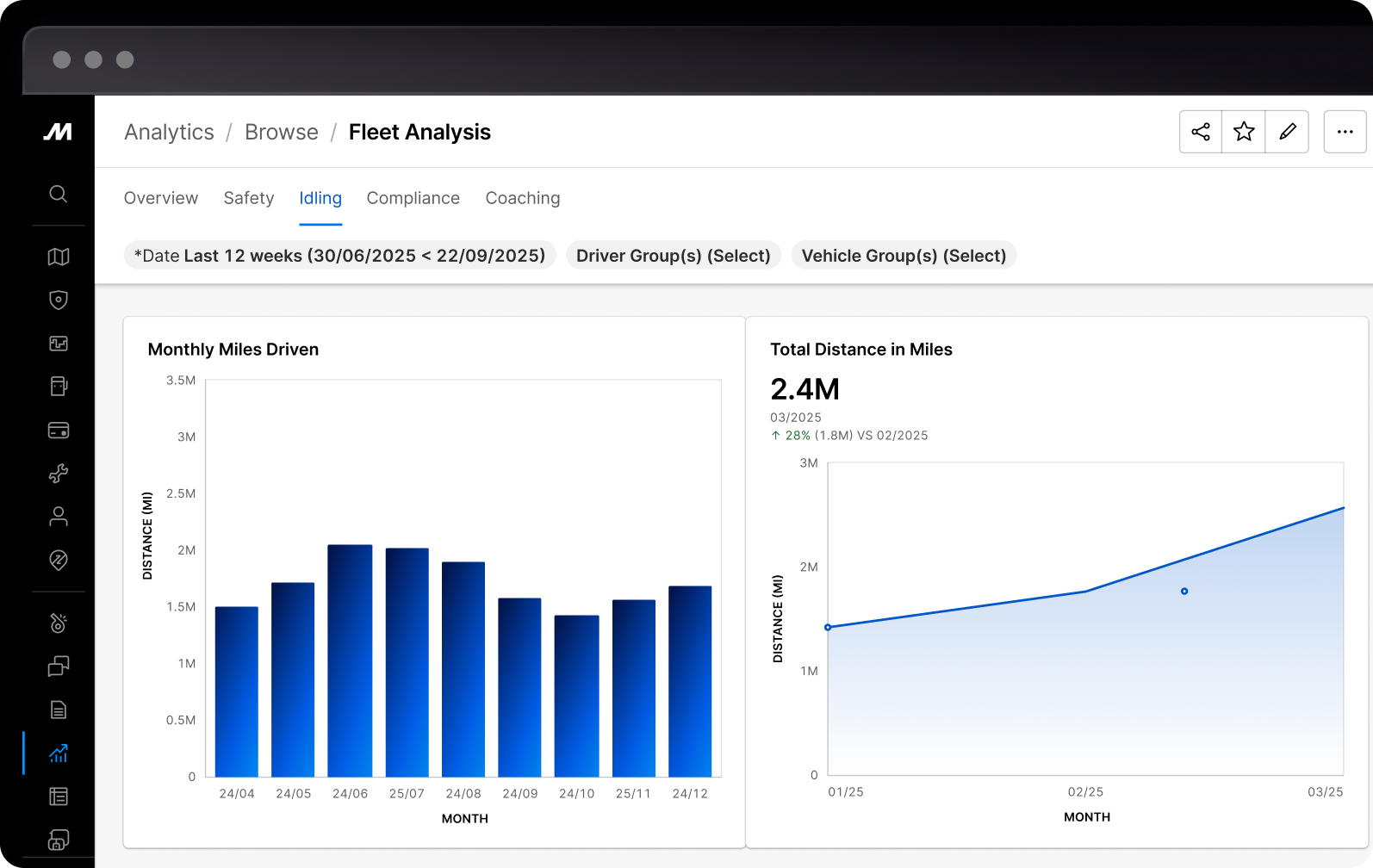Open the Date Last 12 weeks filter

point(339,256)
